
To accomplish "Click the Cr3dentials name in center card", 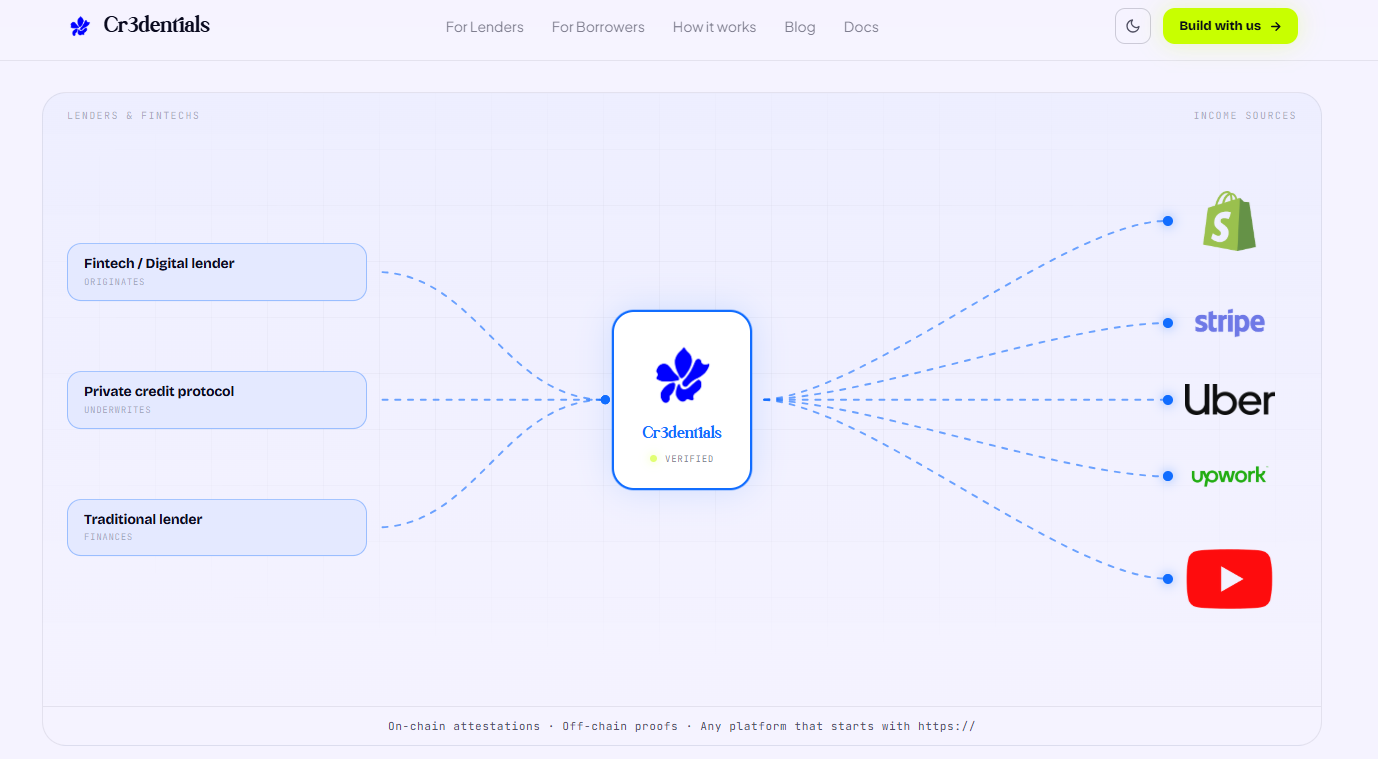I will [682, 433].
